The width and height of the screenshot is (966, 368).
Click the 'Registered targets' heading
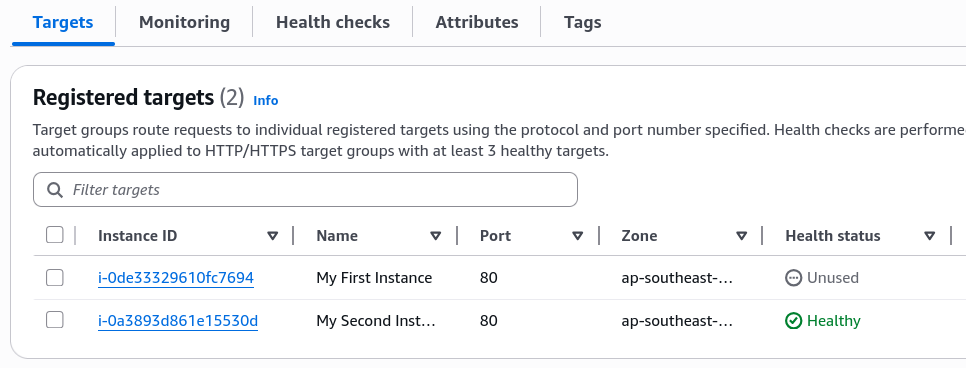(123, 97)
